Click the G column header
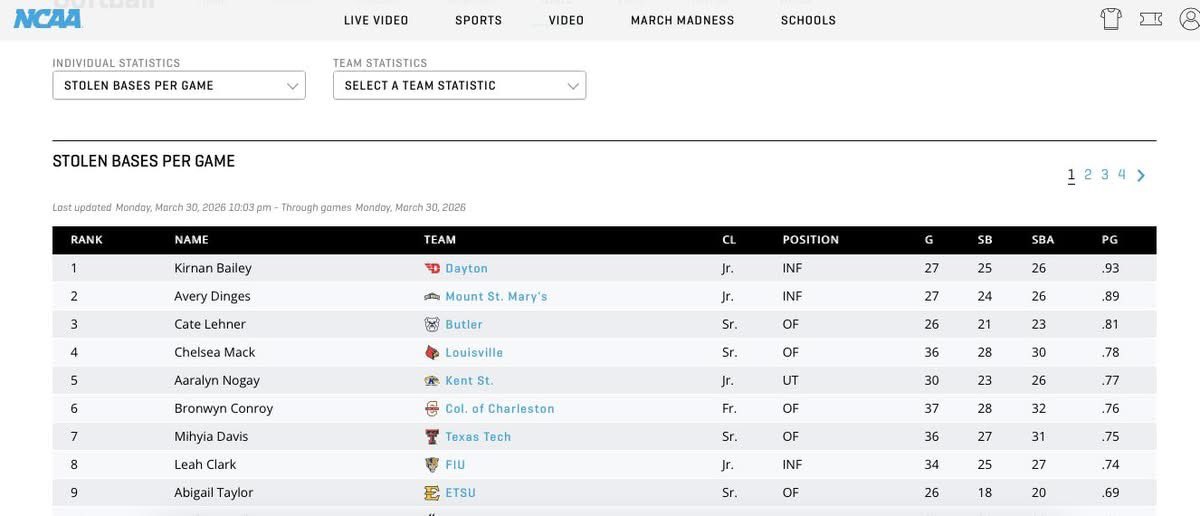Image resolution: width=1200 pixels, height=516 pixels. [930, 240]
